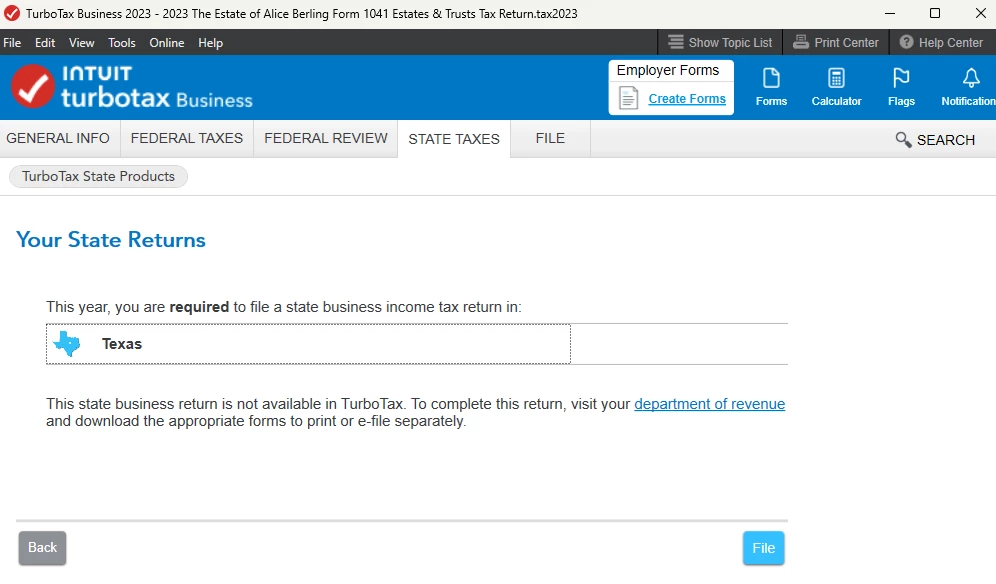Open the department of revenue link

click(x=710, y=404)
